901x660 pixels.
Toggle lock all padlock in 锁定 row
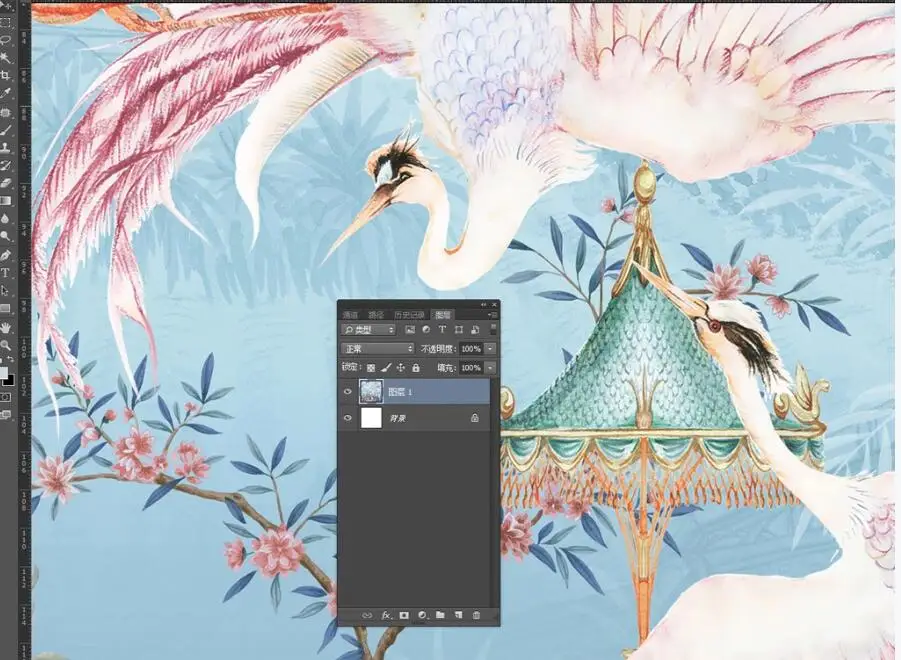click(415, 368)
